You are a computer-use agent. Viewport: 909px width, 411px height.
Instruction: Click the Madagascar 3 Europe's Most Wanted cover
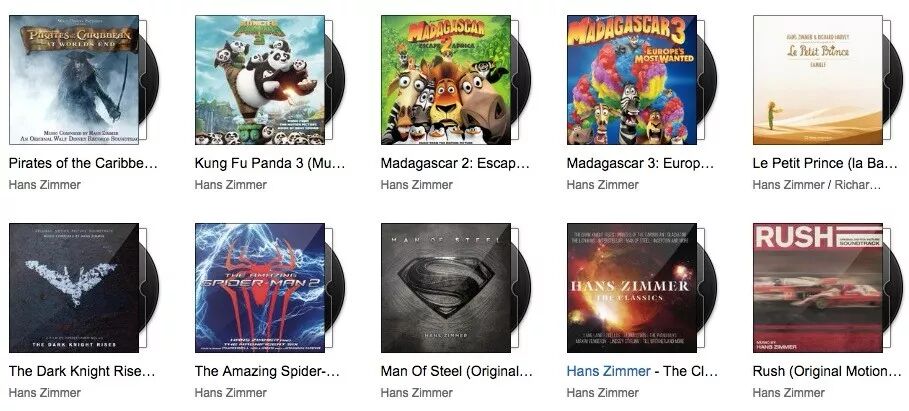[x=632, y=79]
